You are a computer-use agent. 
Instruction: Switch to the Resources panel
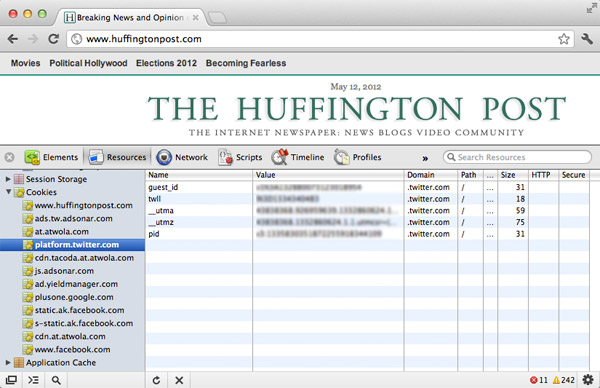(x=117, y=157)
